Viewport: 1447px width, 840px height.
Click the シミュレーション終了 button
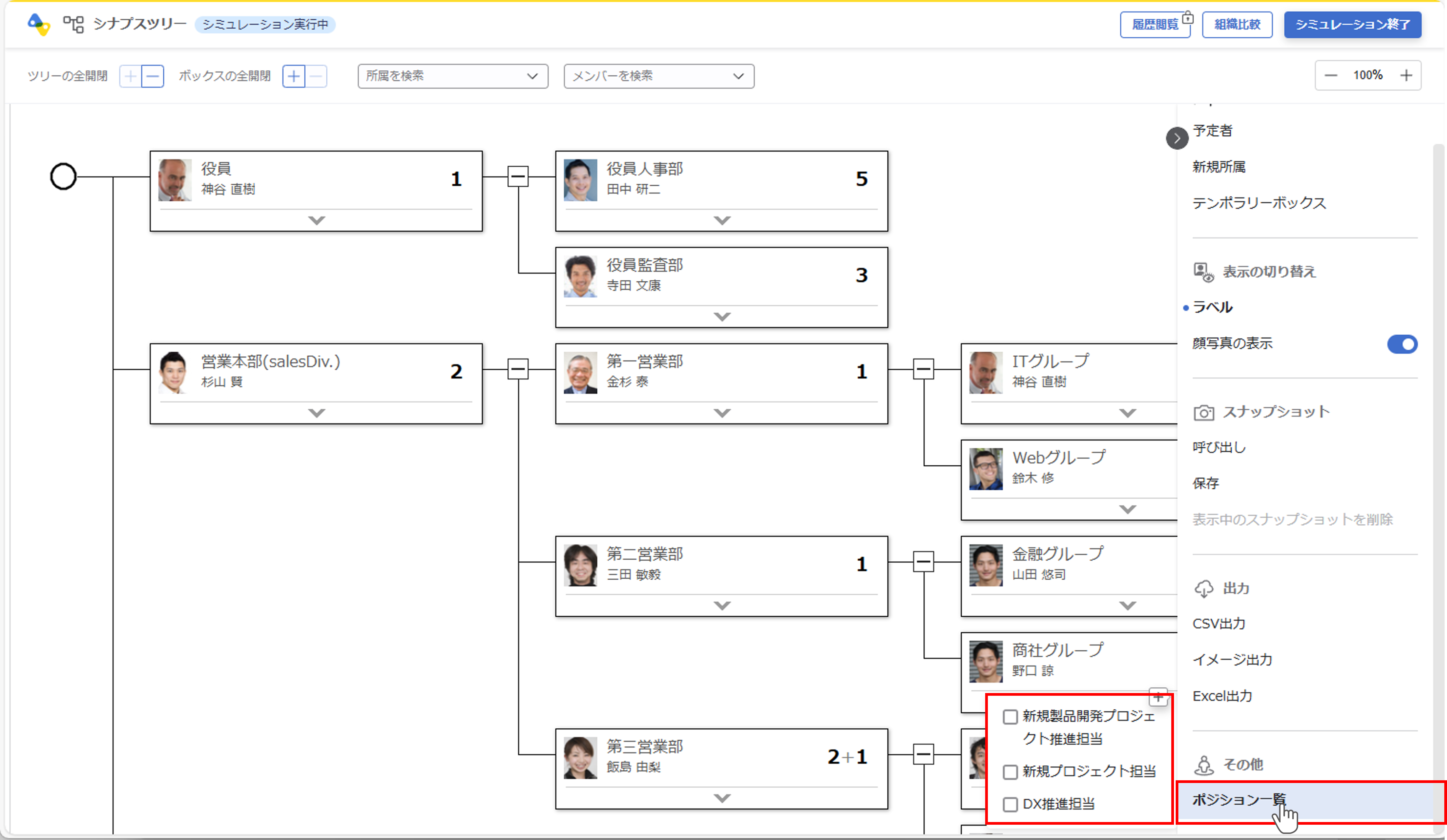(x=1352, y=25)
